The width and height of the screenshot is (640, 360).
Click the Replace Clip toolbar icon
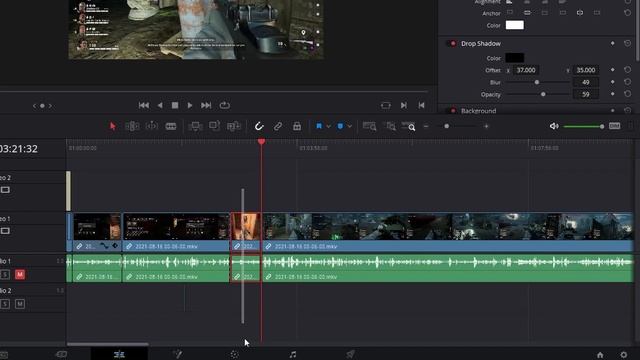tap(233, 126)
